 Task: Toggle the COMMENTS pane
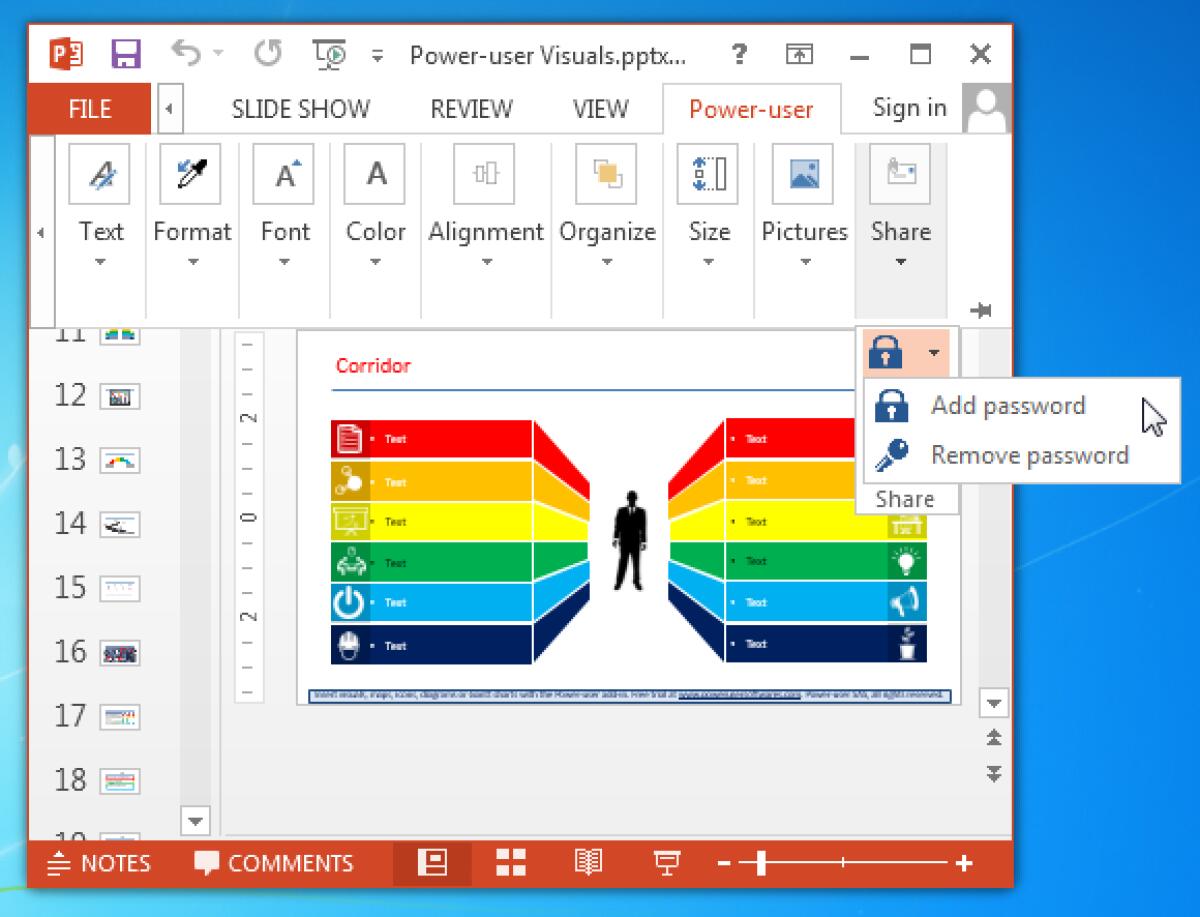tap(273, 863)
